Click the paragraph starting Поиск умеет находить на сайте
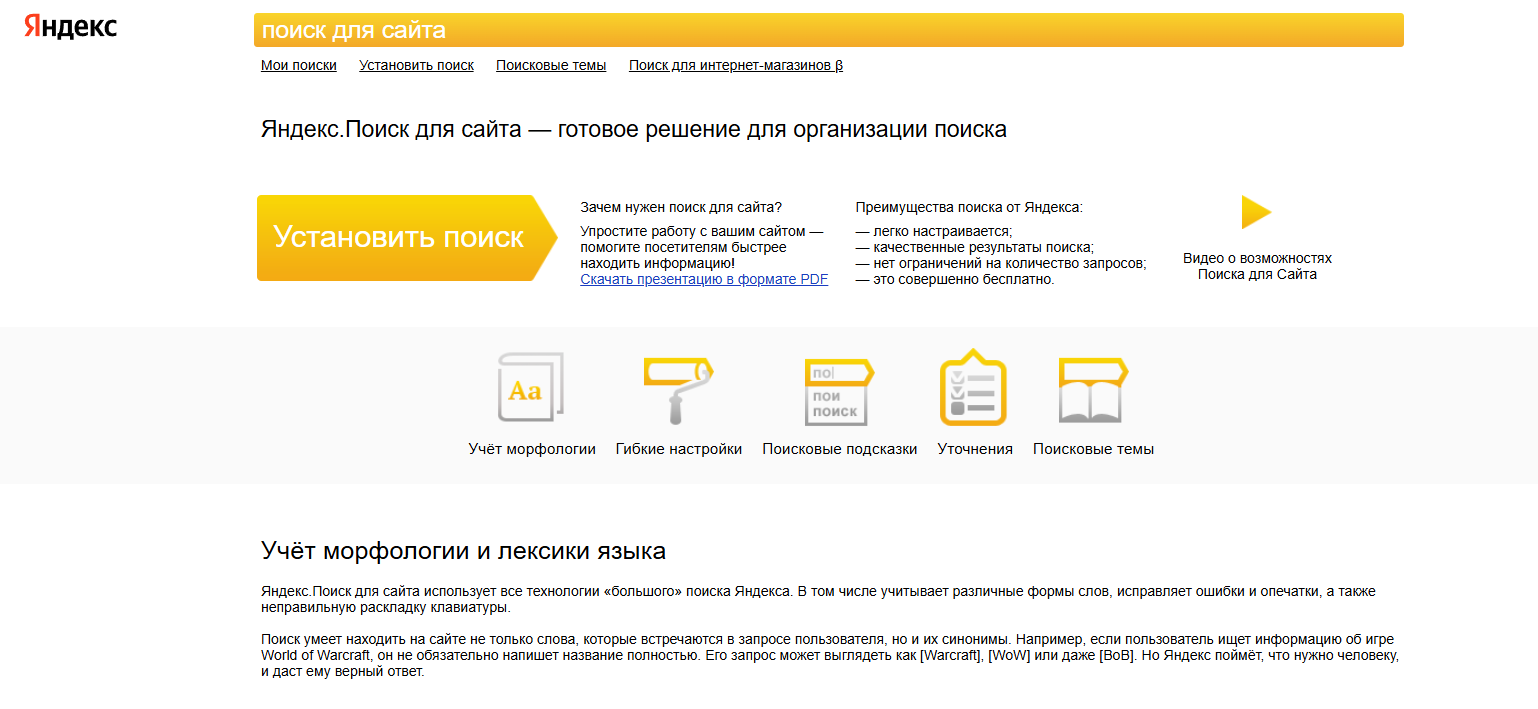The height and width of the screenshot is (709, 1538). point(829,655)
